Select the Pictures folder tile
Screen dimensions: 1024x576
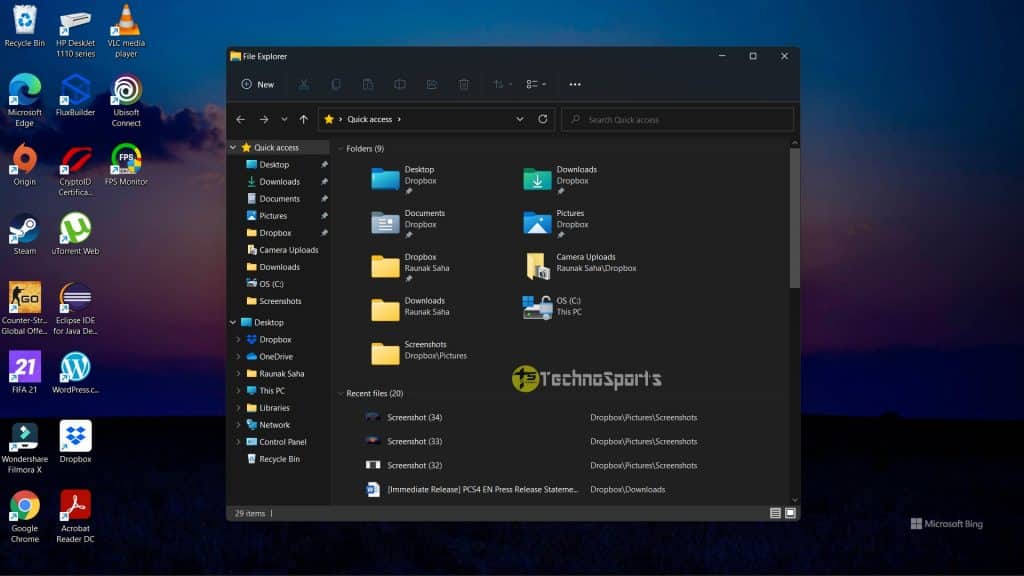click(556, 223)
